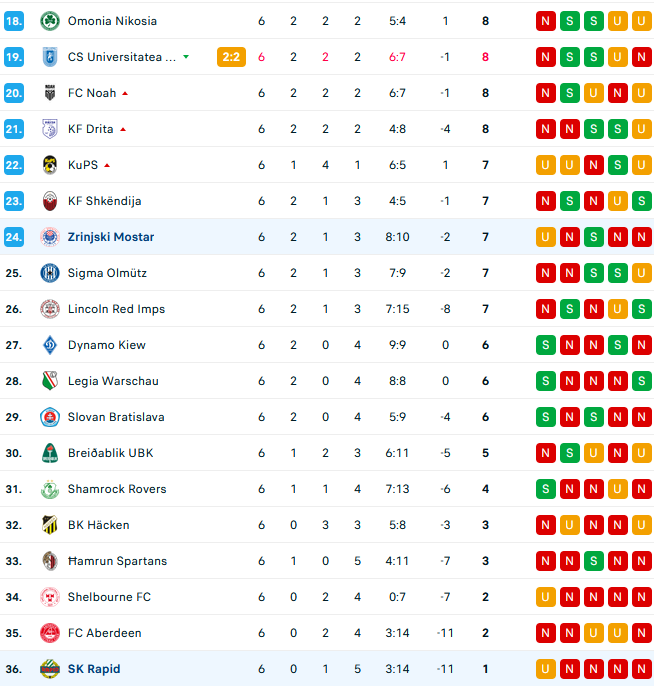This screenshot has width=654, height=686.
Task: Click the Dynamo Kiew club logo
Action: click(49, 345)
